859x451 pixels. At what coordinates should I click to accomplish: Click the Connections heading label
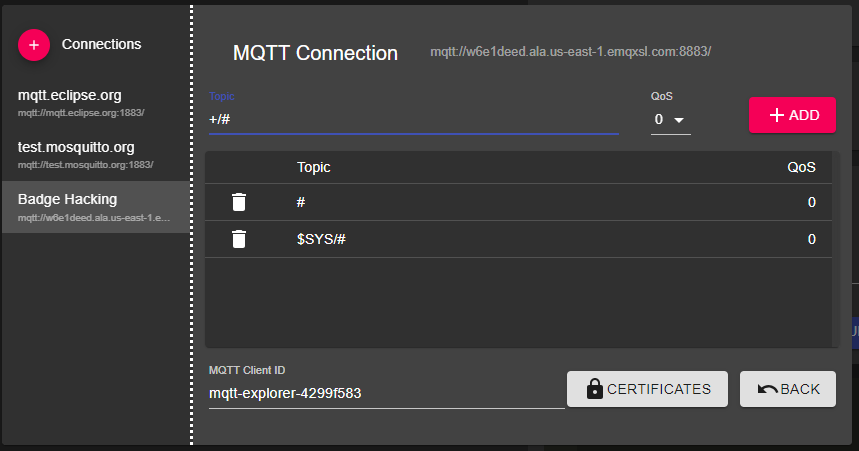(101, 44)
